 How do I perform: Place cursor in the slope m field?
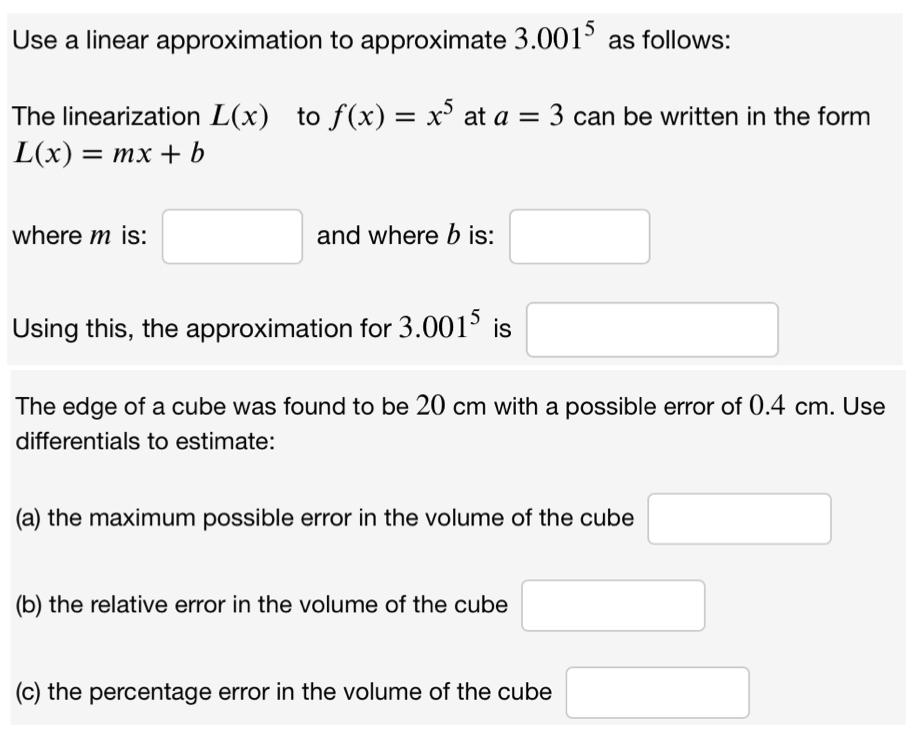[232, 236]
